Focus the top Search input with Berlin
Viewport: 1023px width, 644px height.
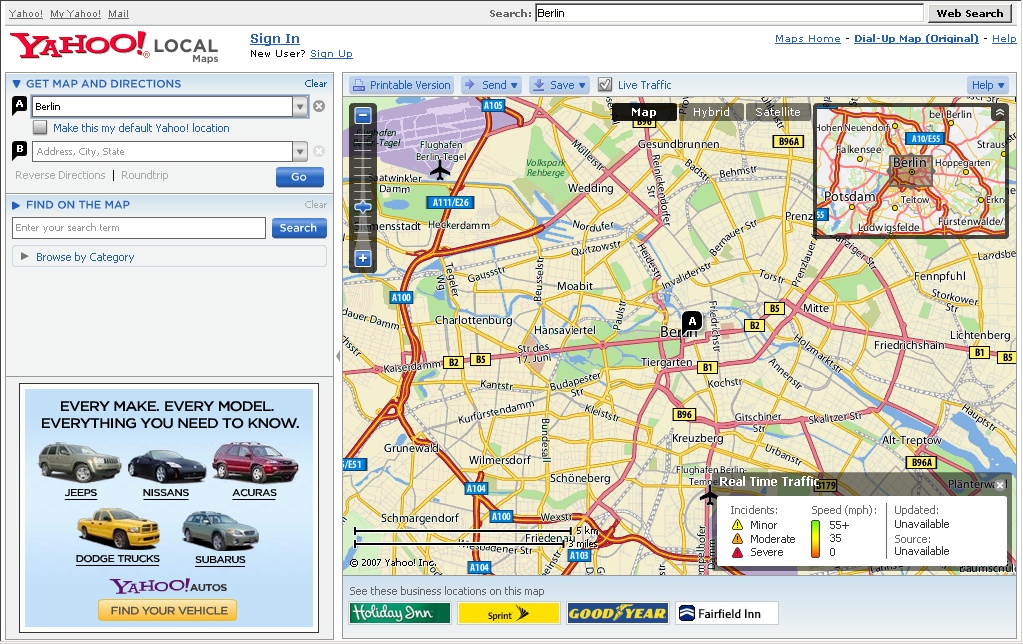coord(729,13)
